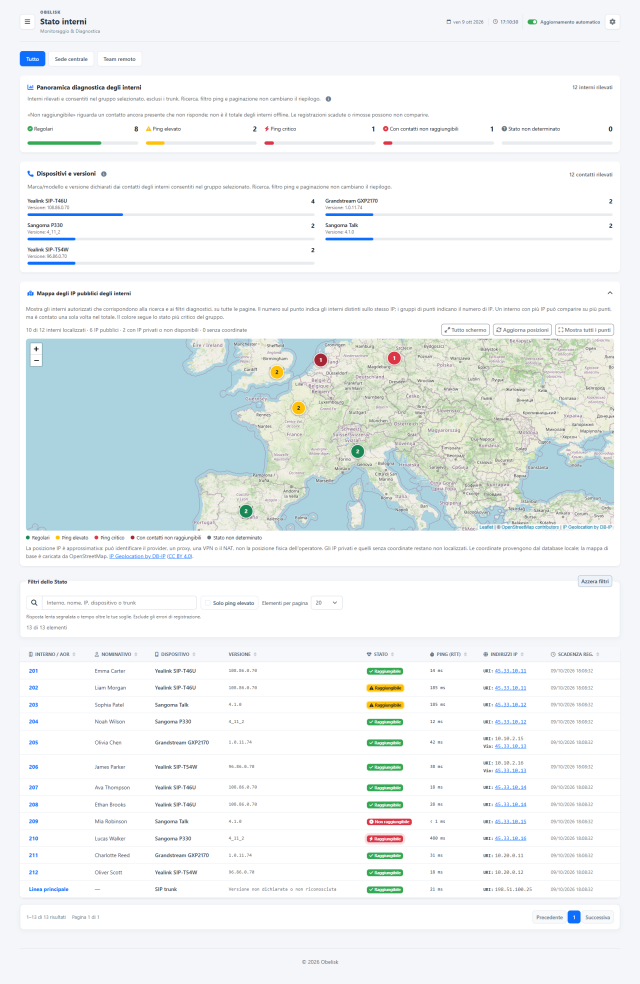Sort by the VERSIONE column
640x984 pixels.
[x=243, y=654]
